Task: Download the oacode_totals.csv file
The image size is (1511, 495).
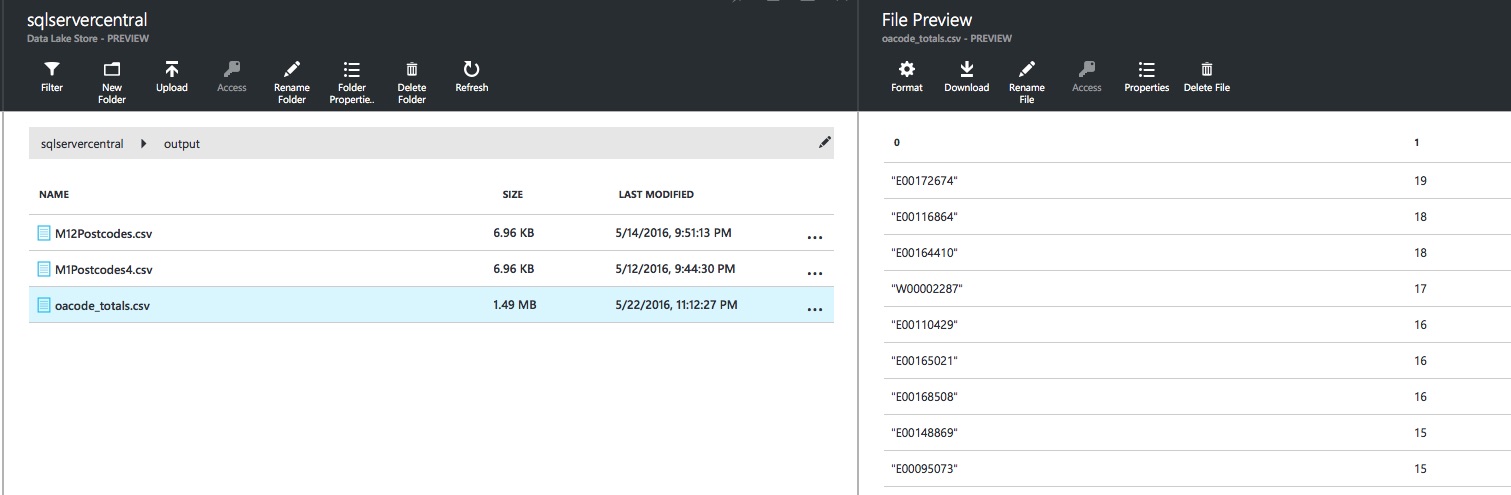Action: pos(967,76)
